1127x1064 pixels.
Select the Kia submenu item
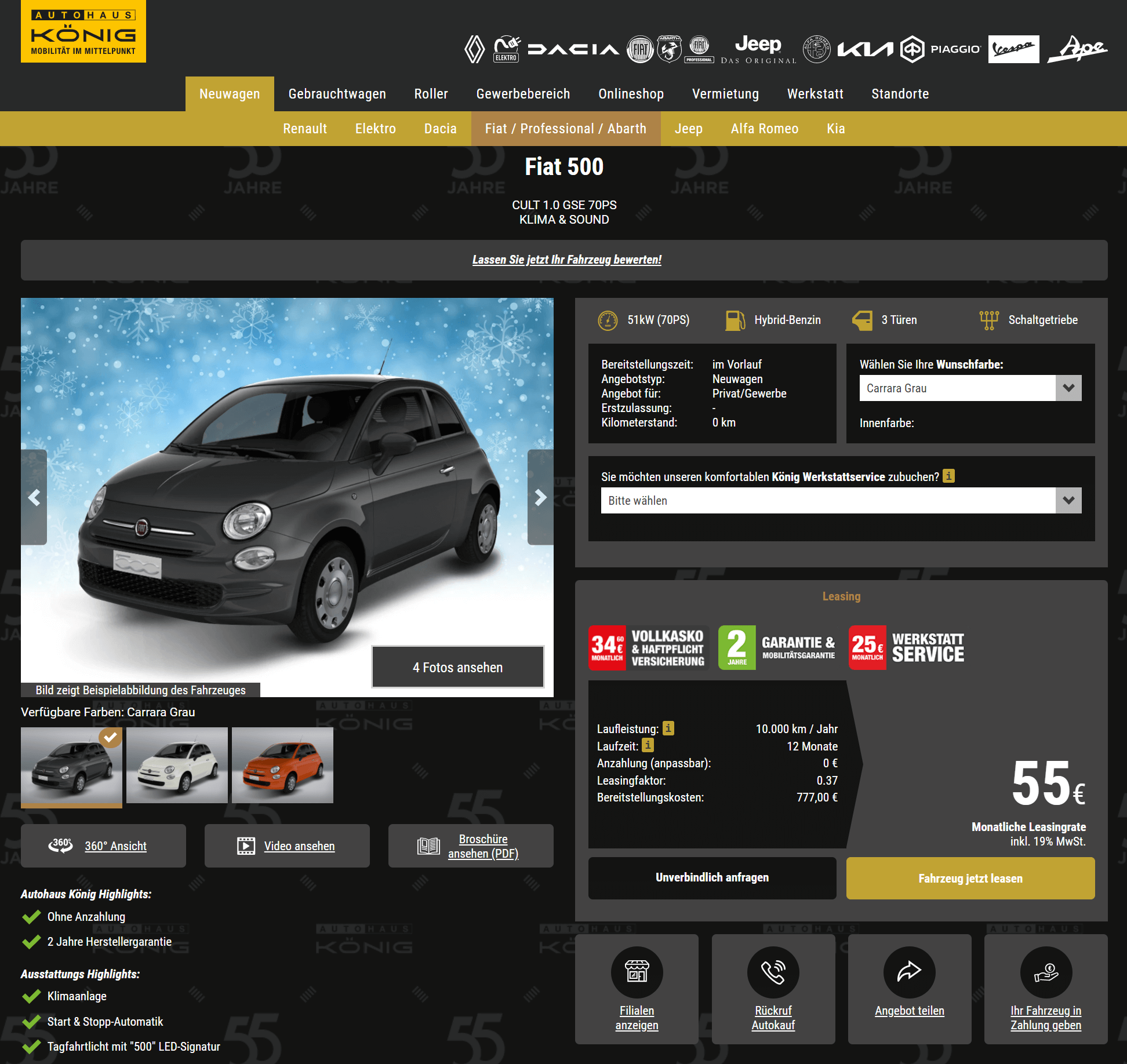pos(835,129)
